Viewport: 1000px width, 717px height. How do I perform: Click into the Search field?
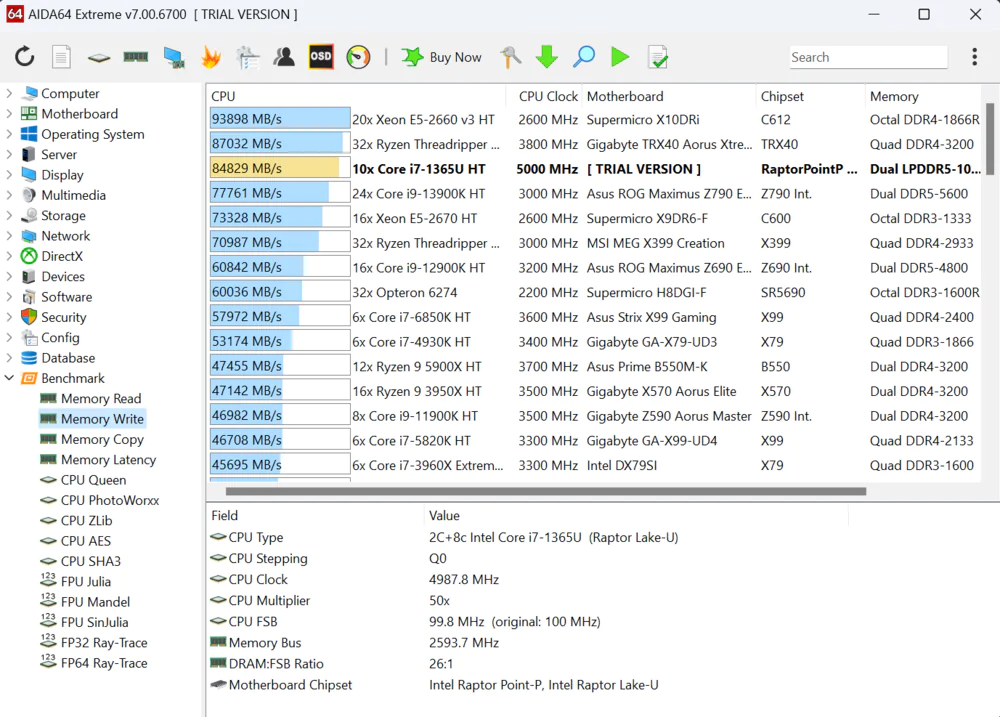coord(868,57)
